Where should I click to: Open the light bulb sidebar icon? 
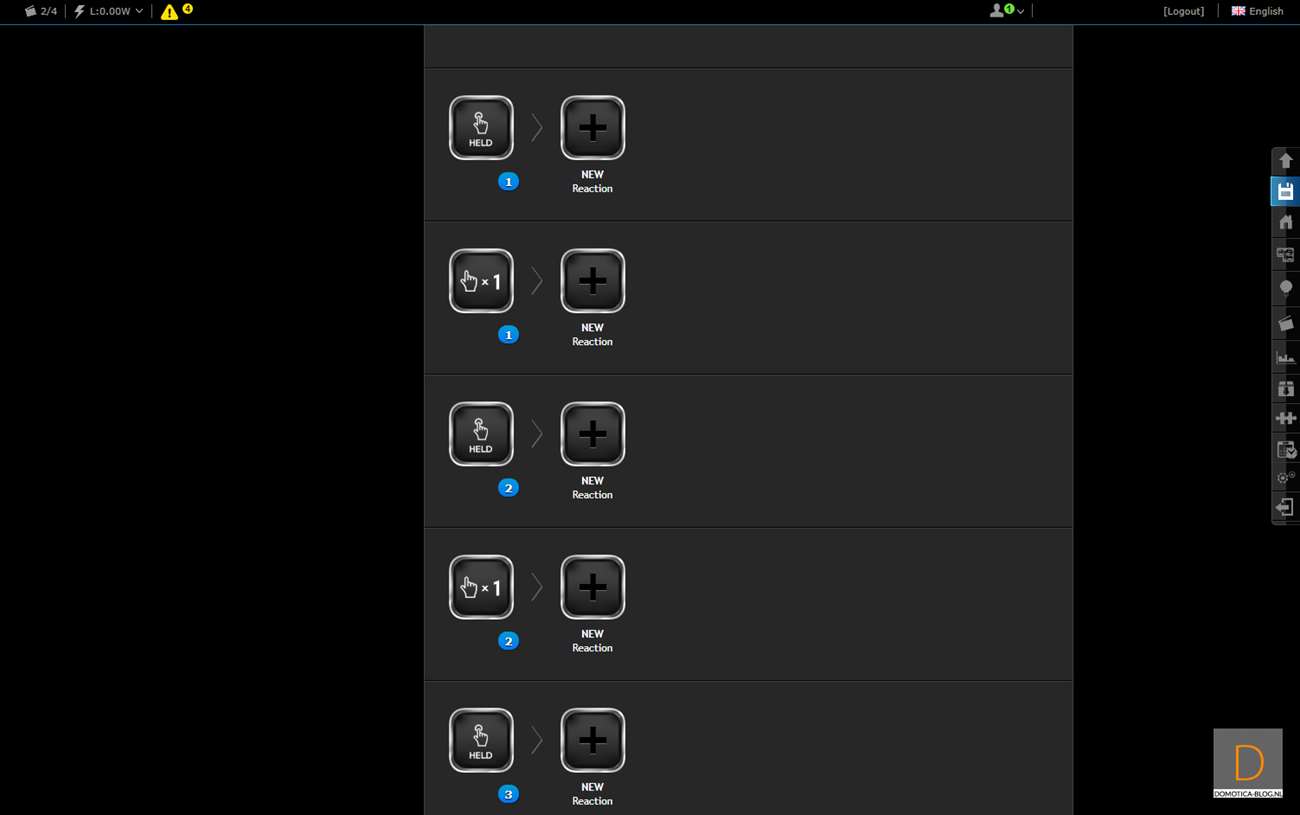[1285, 289]
